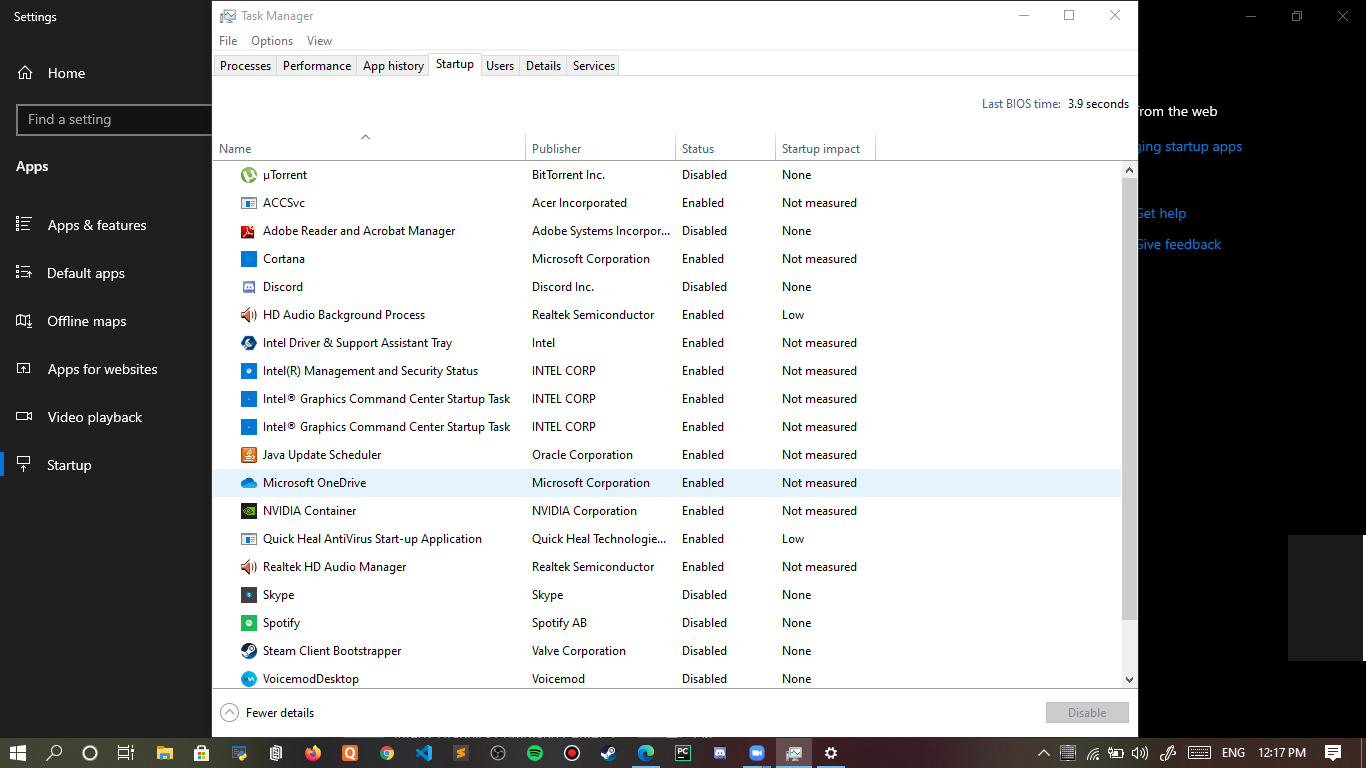Select the Quick Heal AntiVirus Start-up Application icon

pos(249,539)
